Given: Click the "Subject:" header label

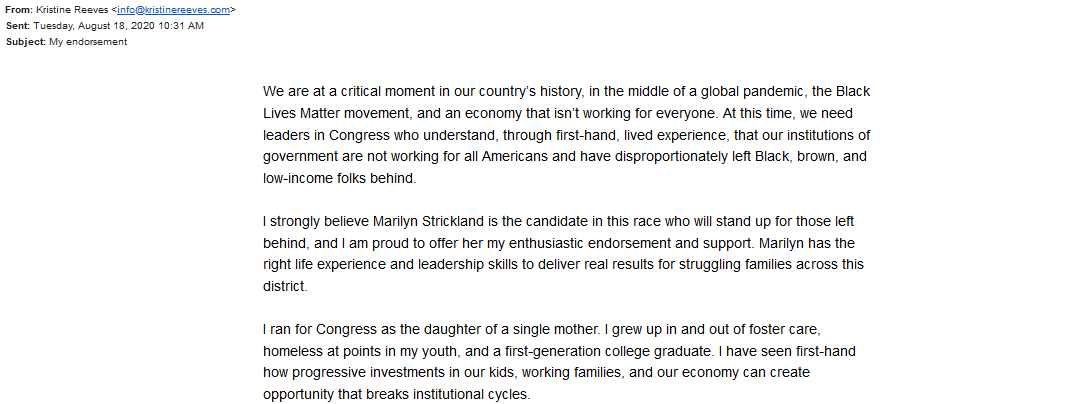Looking at the screenshot, I should coord(26,42).
